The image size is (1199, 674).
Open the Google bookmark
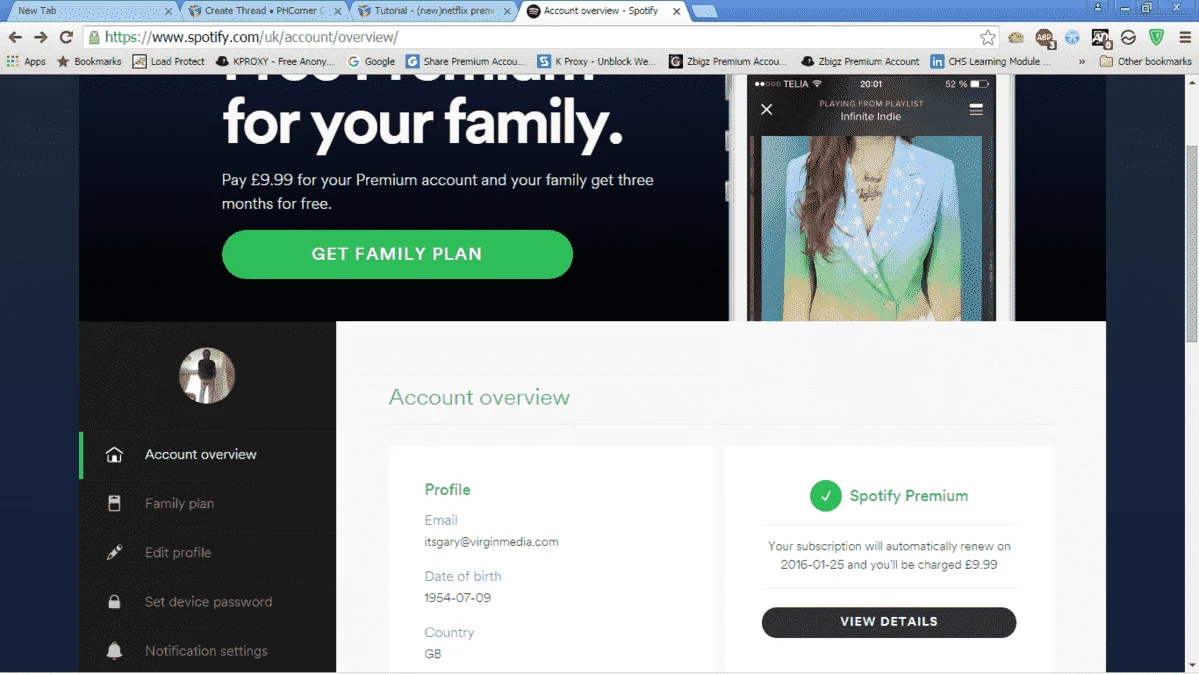372,61
